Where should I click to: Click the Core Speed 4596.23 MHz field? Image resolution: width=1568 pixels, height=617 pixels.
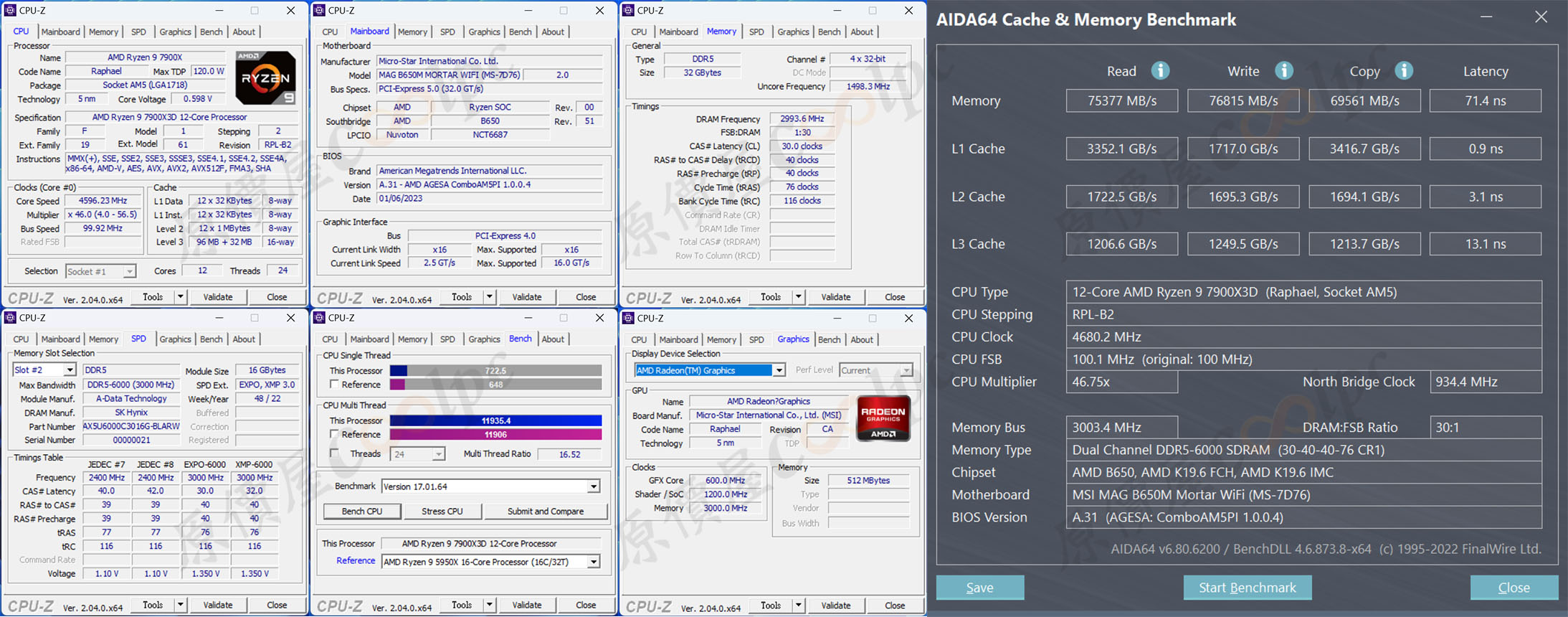coord(103,201)
